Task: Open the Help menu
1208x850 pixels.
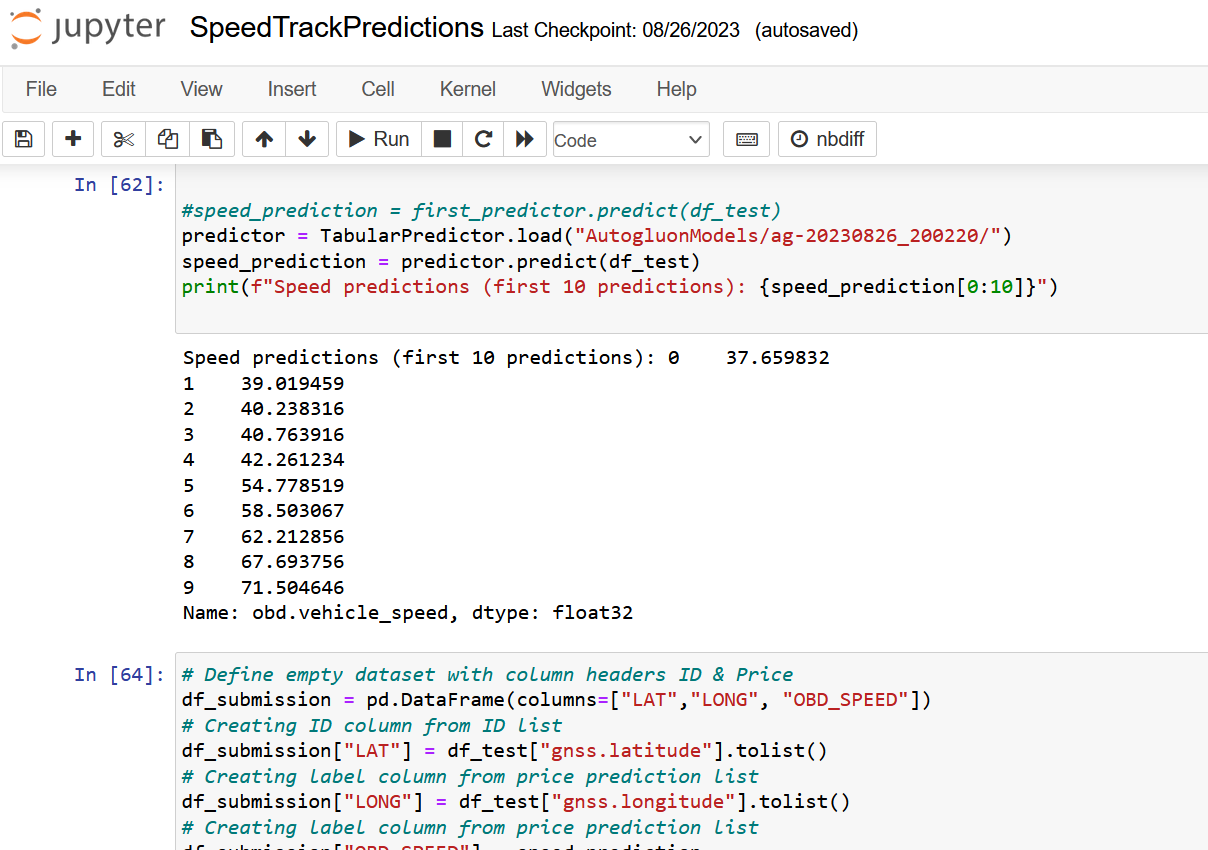Action: pyautogui.click(x=676, y=89)
